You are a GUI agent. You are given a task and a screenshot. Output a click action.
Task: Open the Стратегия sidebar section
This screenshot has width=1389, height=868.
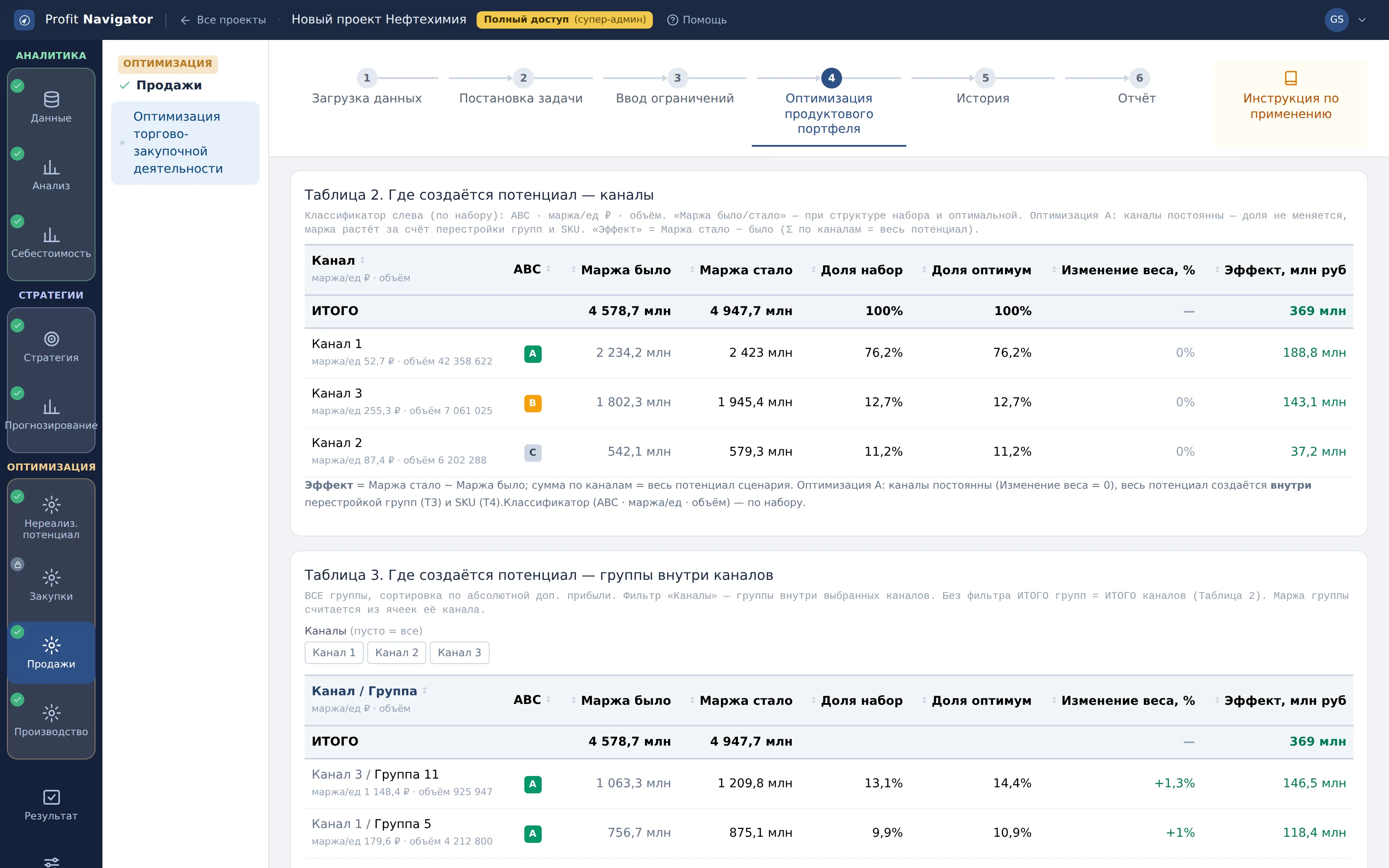pyautogui.click(x=51, y=347)
